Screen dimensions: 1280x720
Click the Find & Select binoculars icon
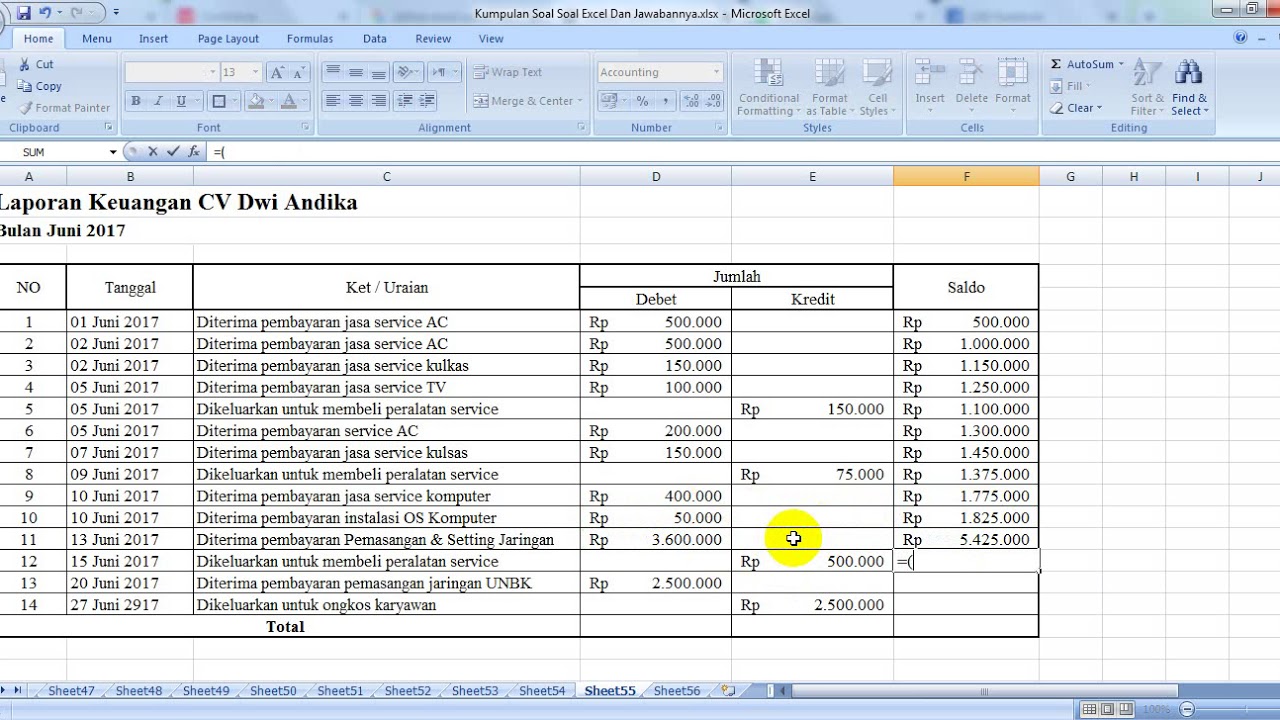click(1189, 73)
